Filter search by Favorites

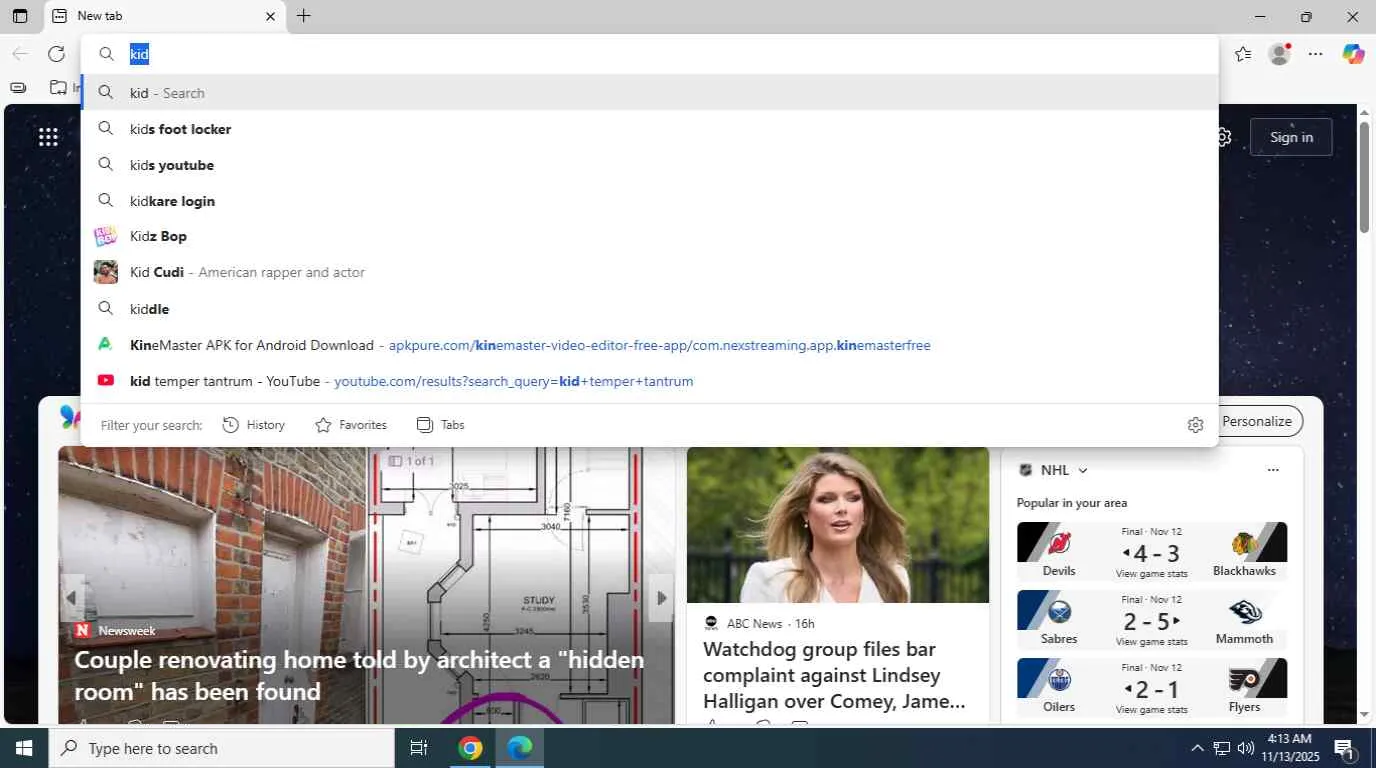click(351, 425)
